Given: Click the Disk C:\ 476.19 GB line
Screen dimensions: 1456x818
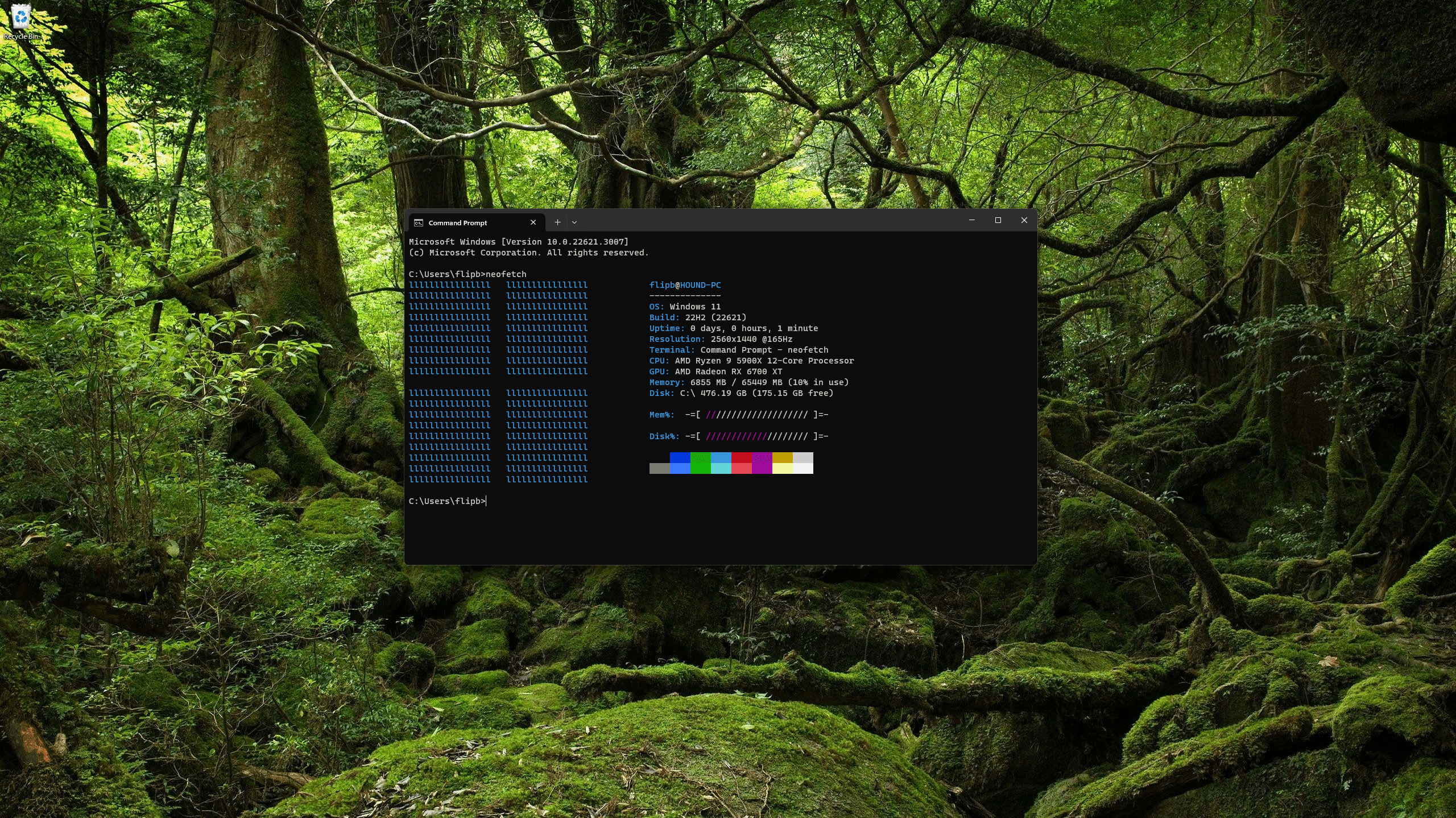Looking at the screenshot, I should 741,393.
